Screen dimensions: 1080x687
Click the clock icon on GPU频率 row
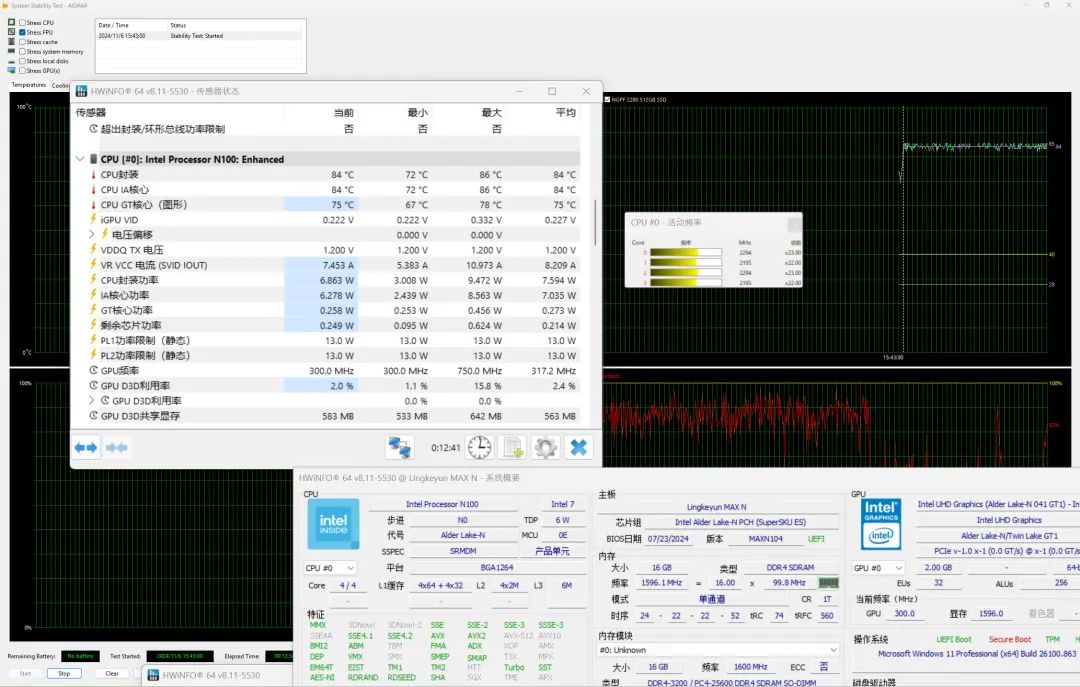coord(94,371)
